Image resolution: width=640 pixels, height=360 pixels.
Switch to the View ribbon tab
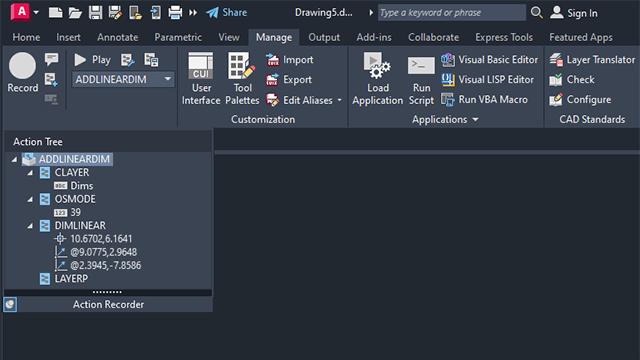coord(229,37)
